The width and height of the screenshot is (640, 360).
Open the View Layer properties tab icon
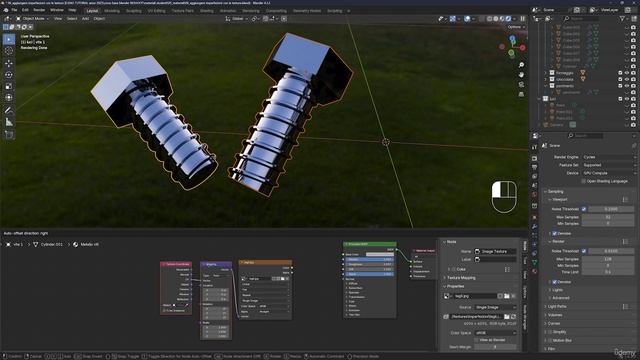pyautogui.click(x=534, y=176)
